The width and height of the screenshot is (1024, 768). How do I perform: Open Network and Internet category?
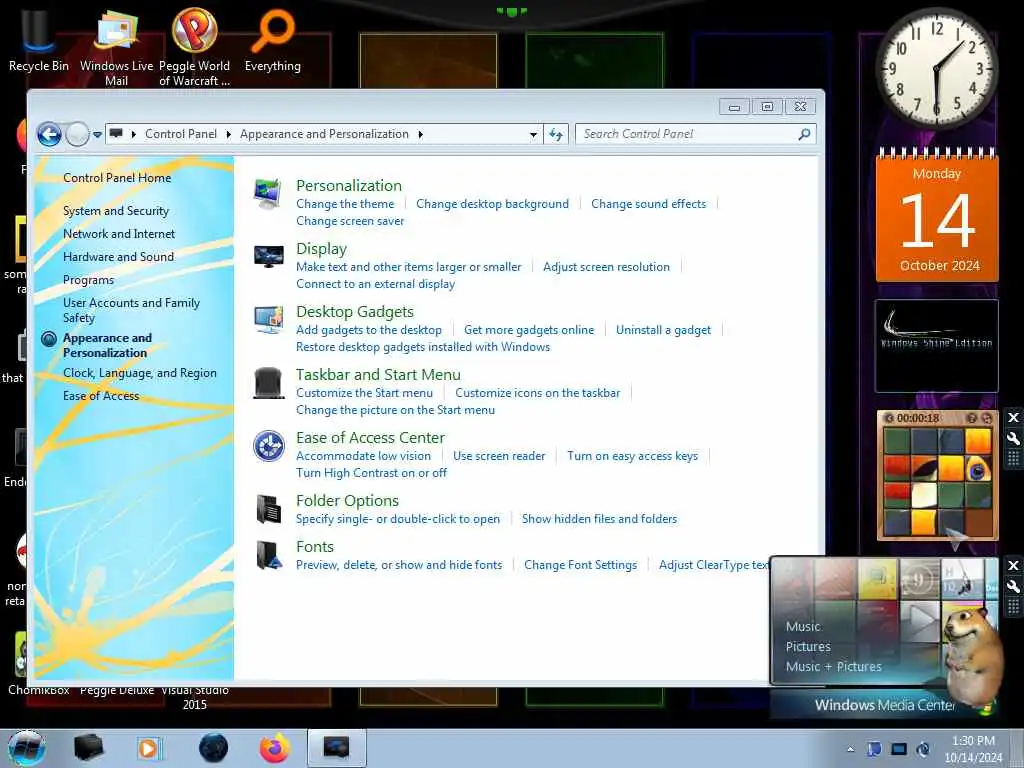pos(119,234)
